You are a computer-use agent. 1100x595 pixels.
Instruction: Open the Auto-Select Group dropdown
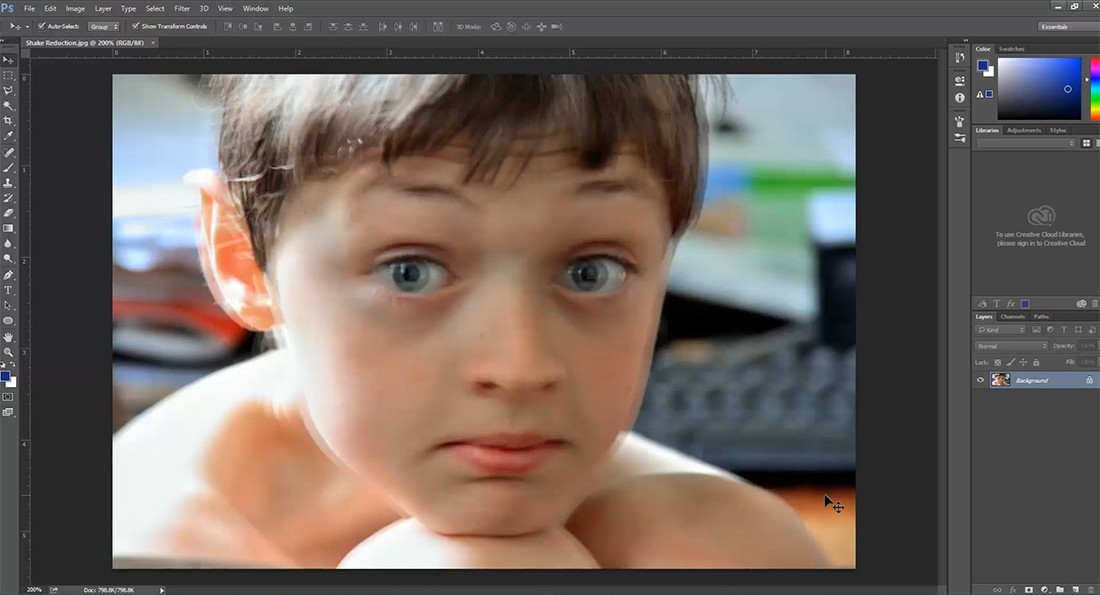pos(104,27)
